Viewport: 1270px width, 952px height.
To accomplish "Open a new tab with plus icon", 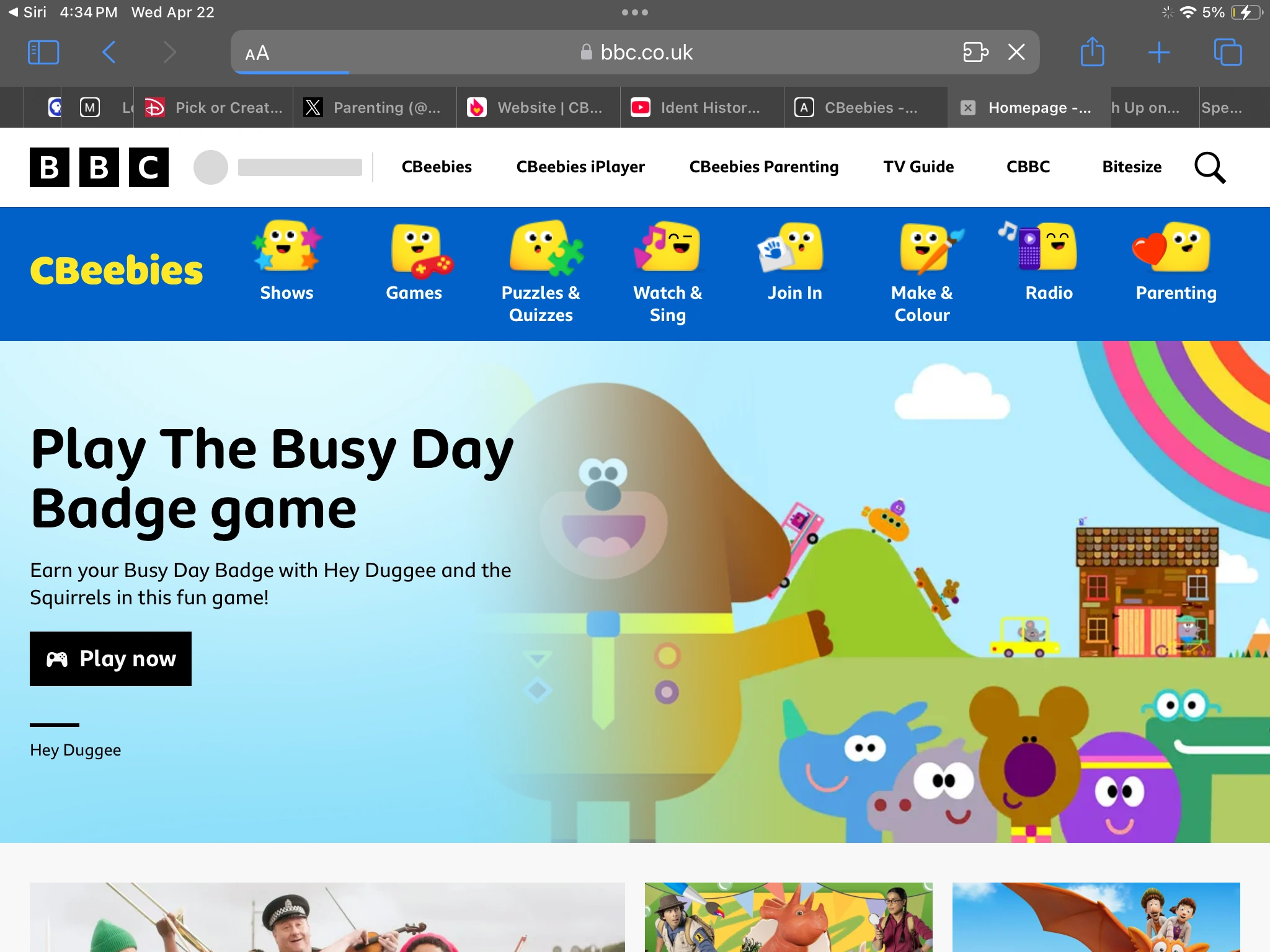I will click(x=1158, y=52).
